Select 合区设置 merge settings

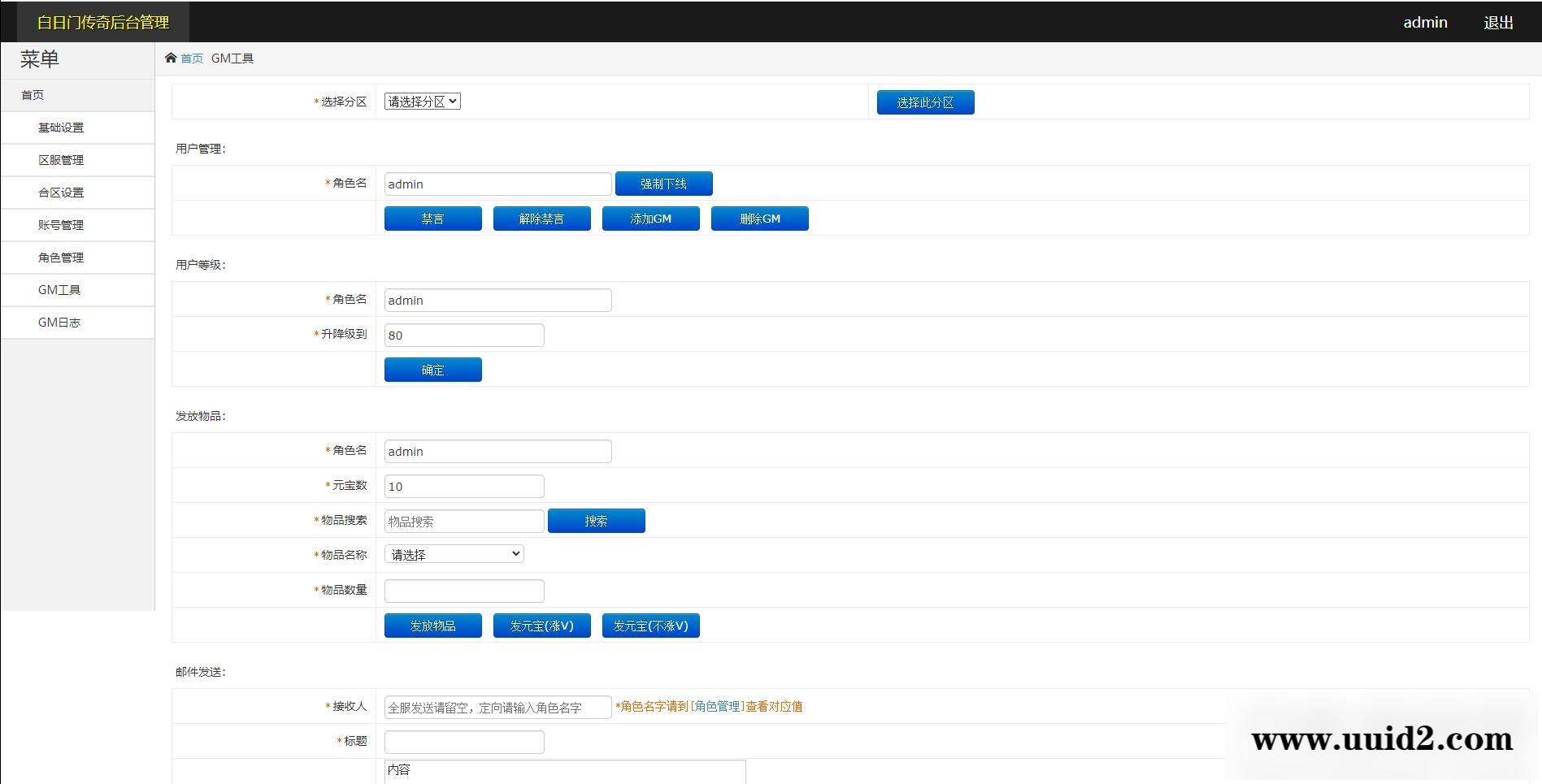59,193
